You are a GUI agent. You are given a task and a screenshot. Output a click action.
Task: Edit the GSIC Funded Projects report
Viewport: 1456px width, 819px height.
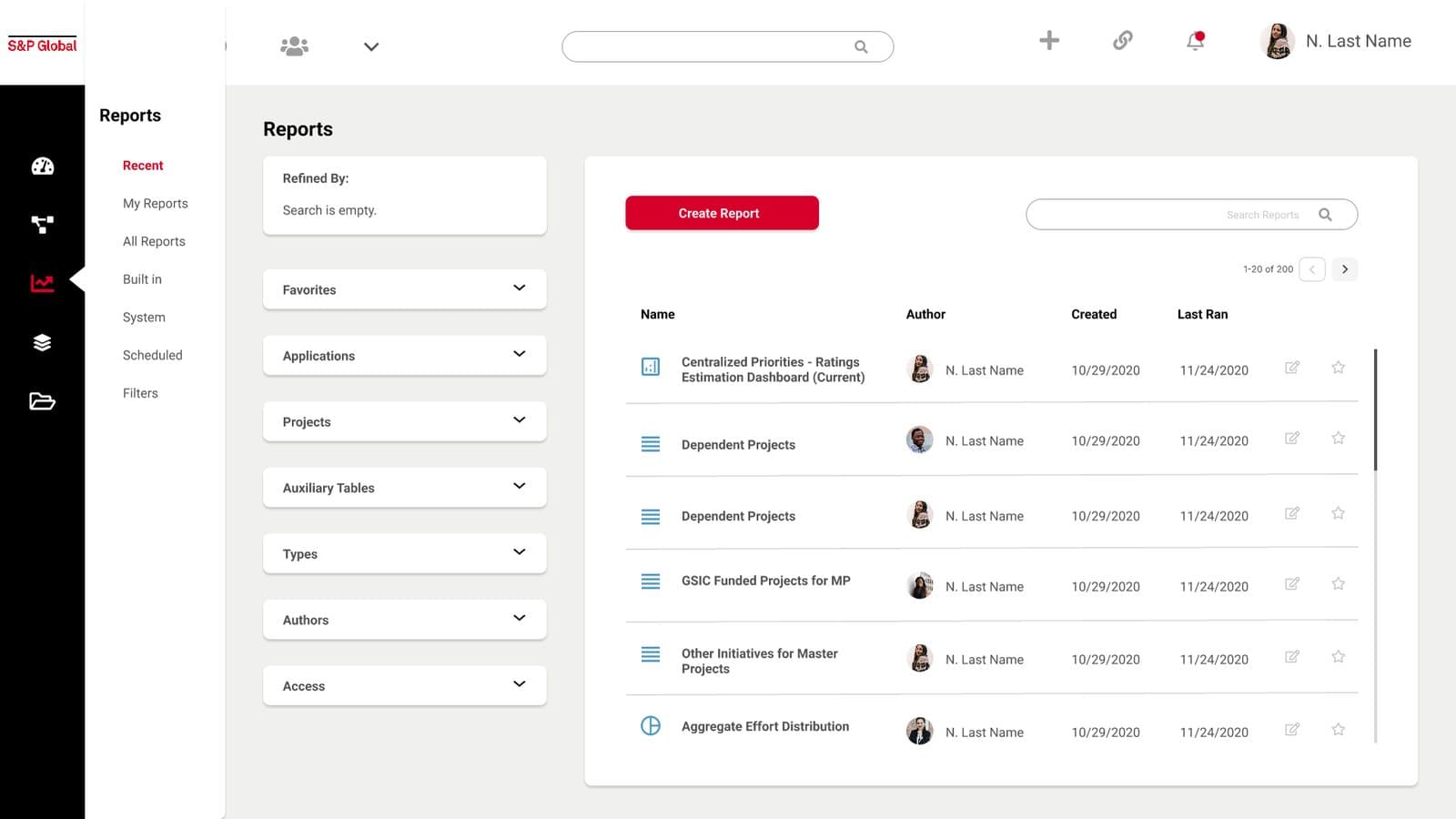click(1291, 584)
